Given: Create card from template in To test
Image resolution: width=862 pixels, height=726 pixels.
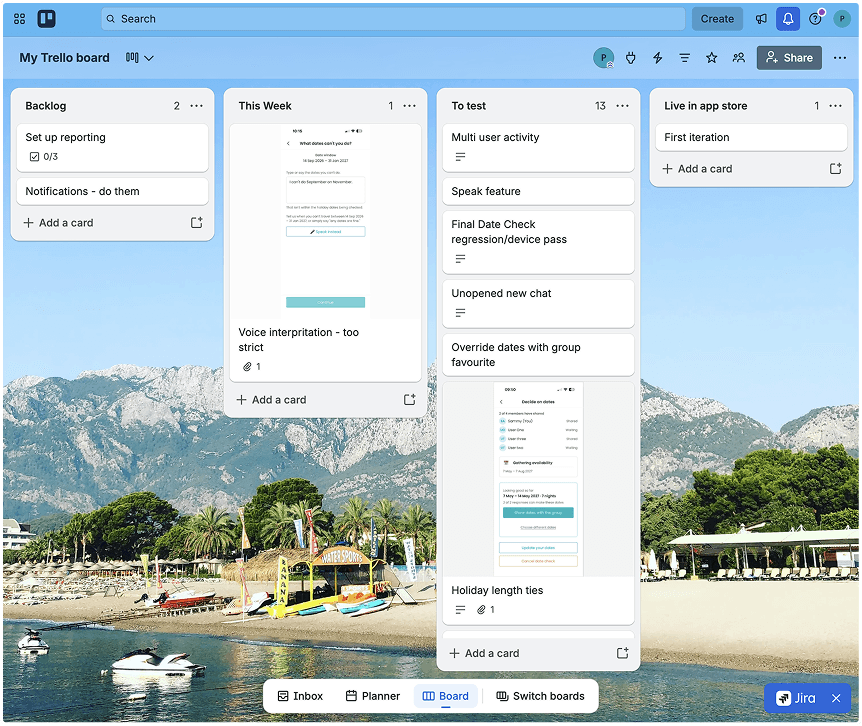Looking at the screenshot, I should pyautogui.click(x=622, y=653).
